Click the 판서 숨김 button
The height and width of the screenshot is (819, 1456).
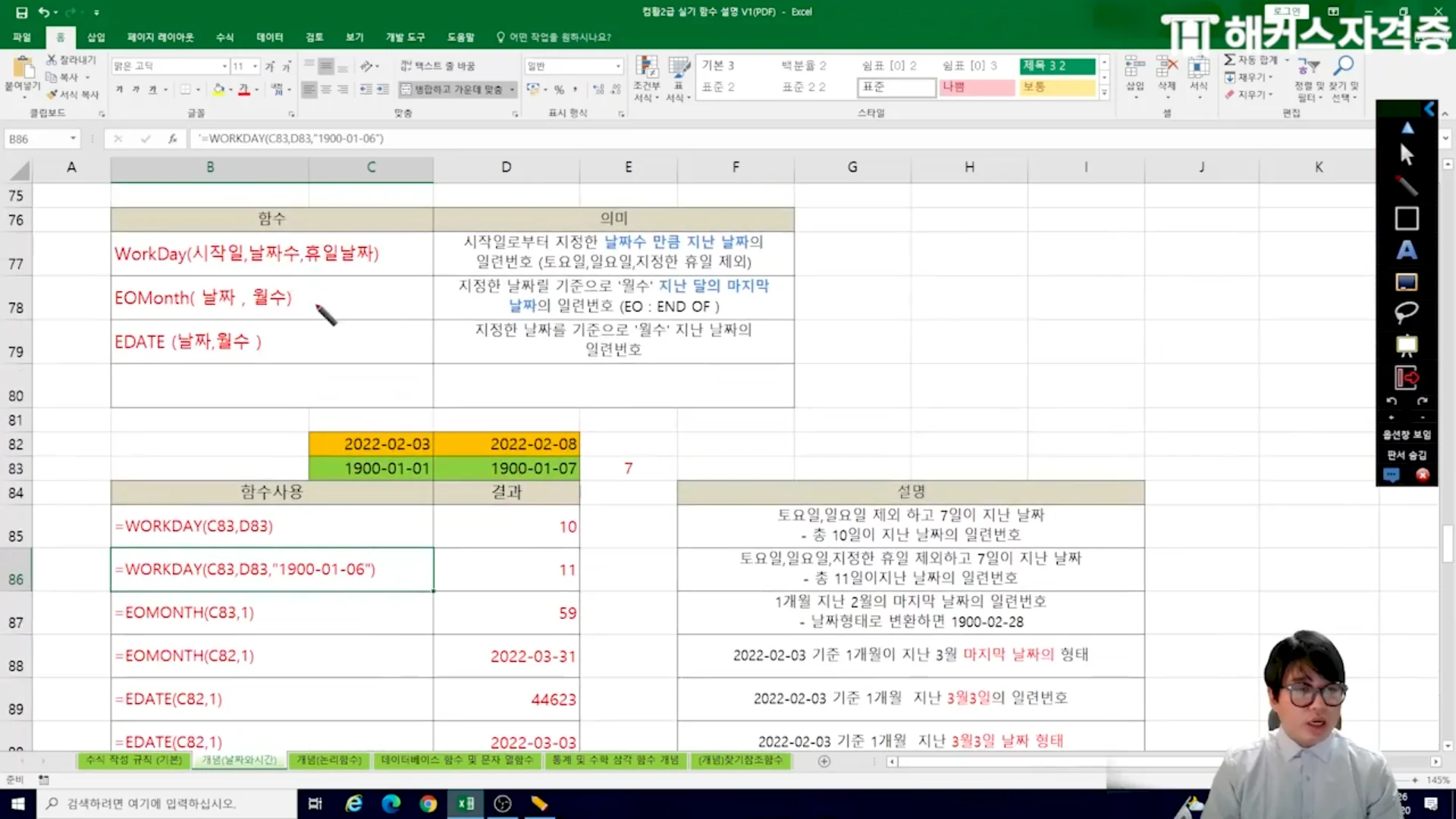click(1407, 455)
